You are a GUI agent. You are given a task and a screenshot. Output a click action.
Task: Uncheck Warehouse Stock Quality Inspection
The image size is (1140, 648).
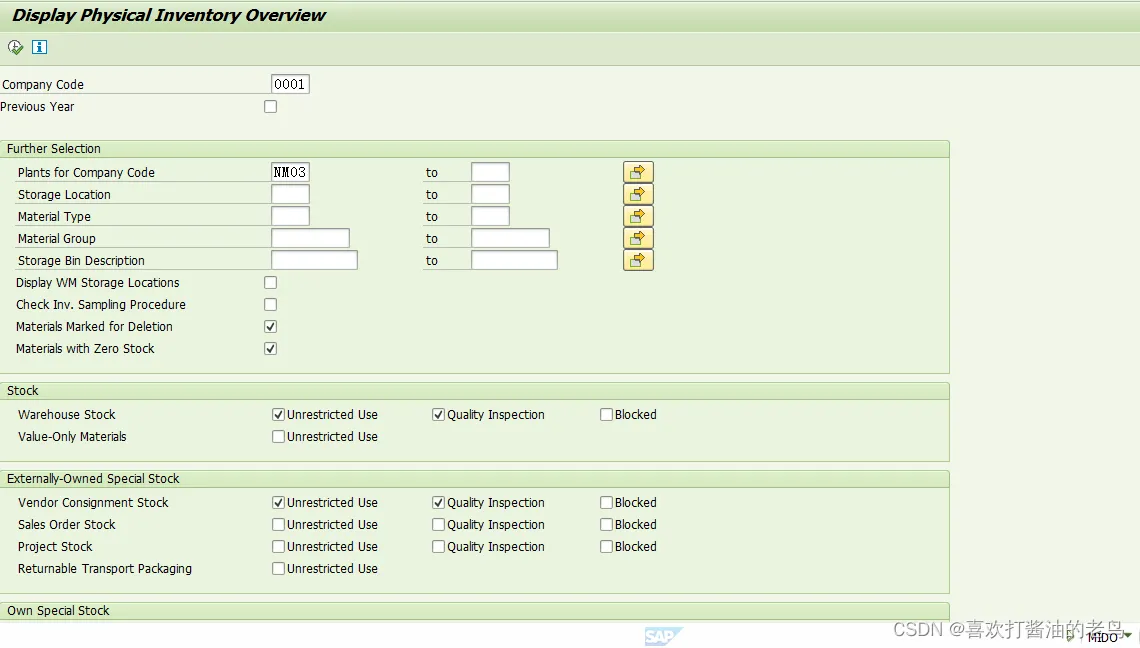pyautogui.click(x=438, y=415)
